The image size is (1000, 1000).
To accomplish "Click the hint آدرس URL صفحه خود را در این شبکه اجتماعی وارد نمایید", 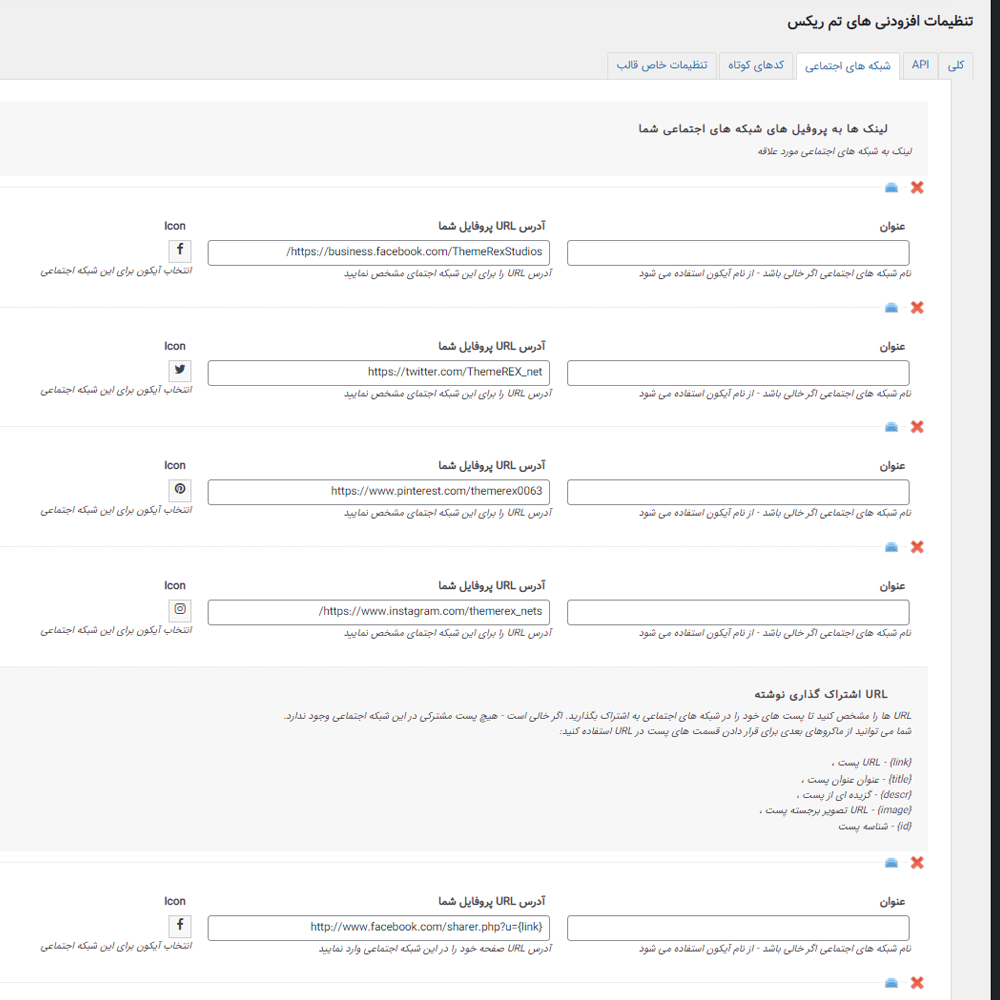I will pos(436,949).
